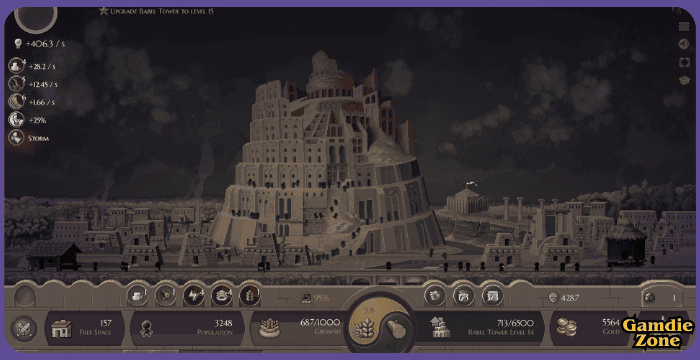The image size is (700, 360).
Task: Select the stone blocks boost icon
Action: (x=137, y=295)
